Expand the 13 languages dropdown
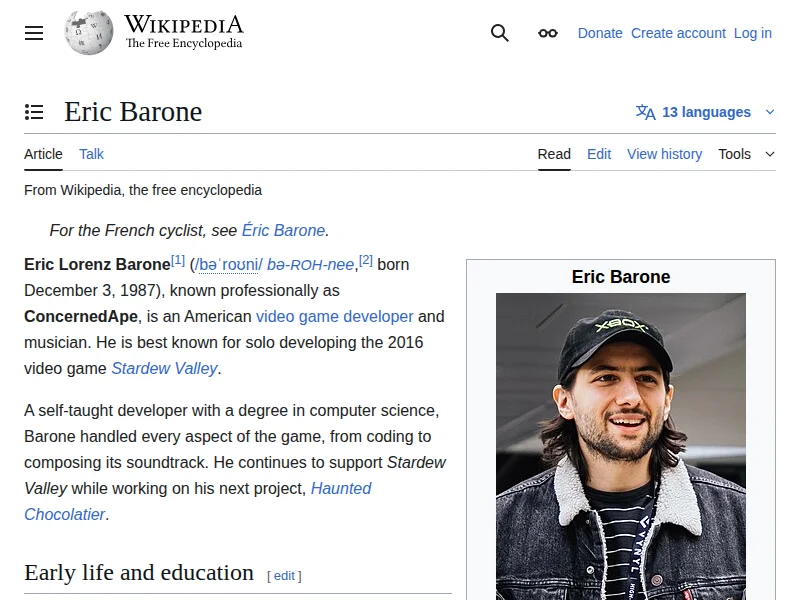800x600 pixels. [x=706, y=112]
